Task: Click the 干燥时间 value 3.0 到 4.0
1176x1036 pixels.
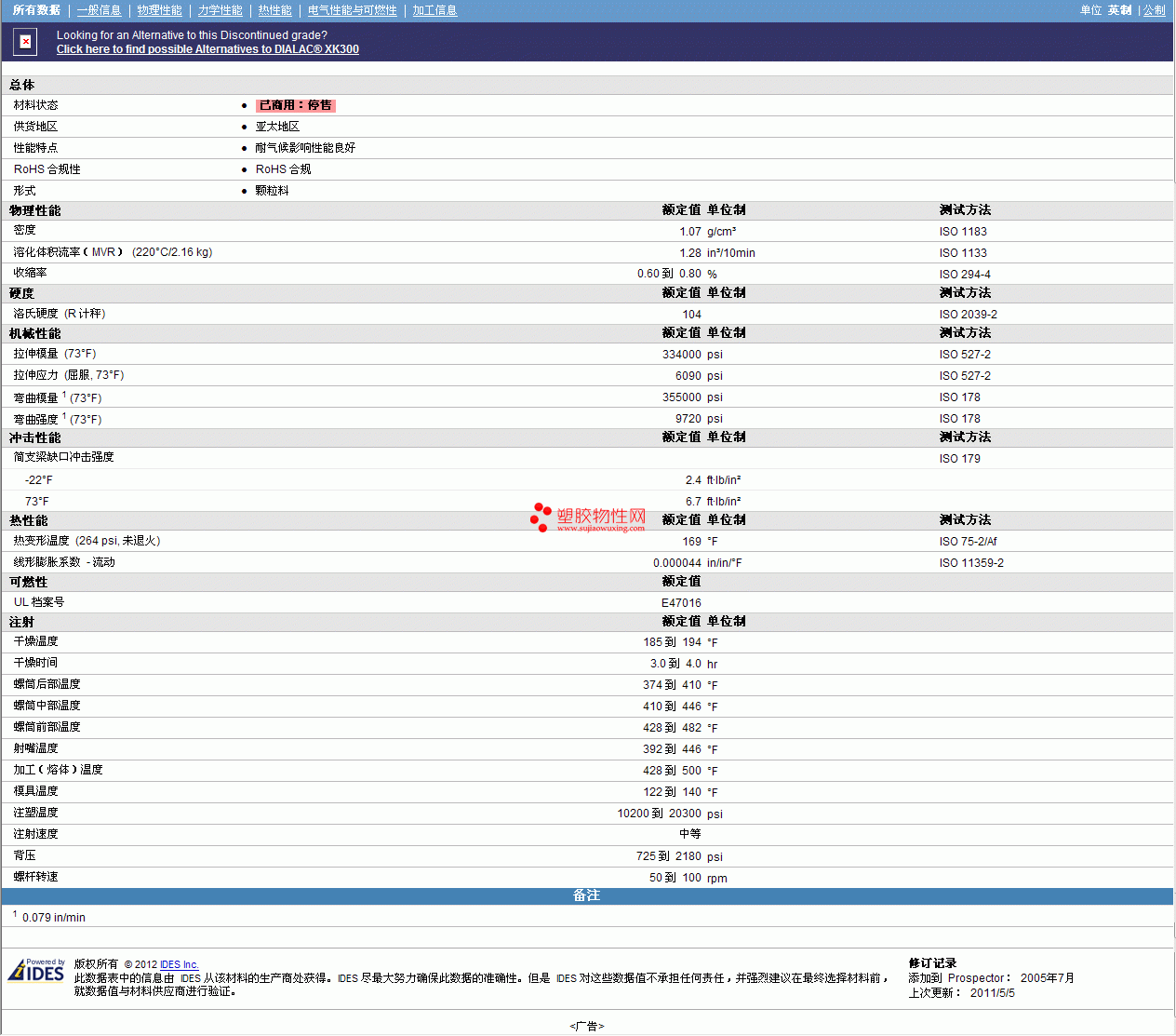Action: (x=675, y=664)
